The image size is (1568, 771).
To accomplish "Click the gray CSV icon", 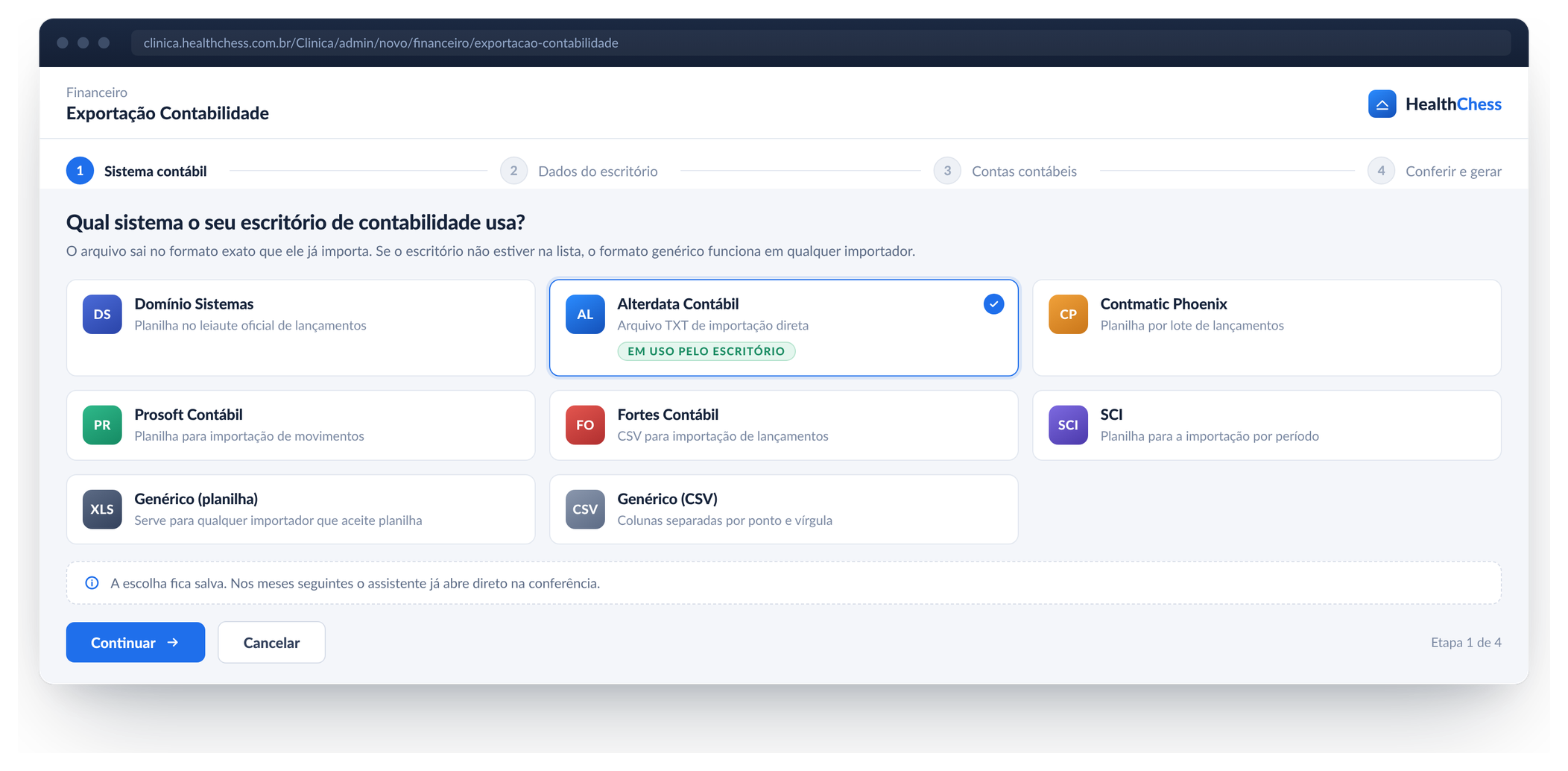I will (585, 509).
